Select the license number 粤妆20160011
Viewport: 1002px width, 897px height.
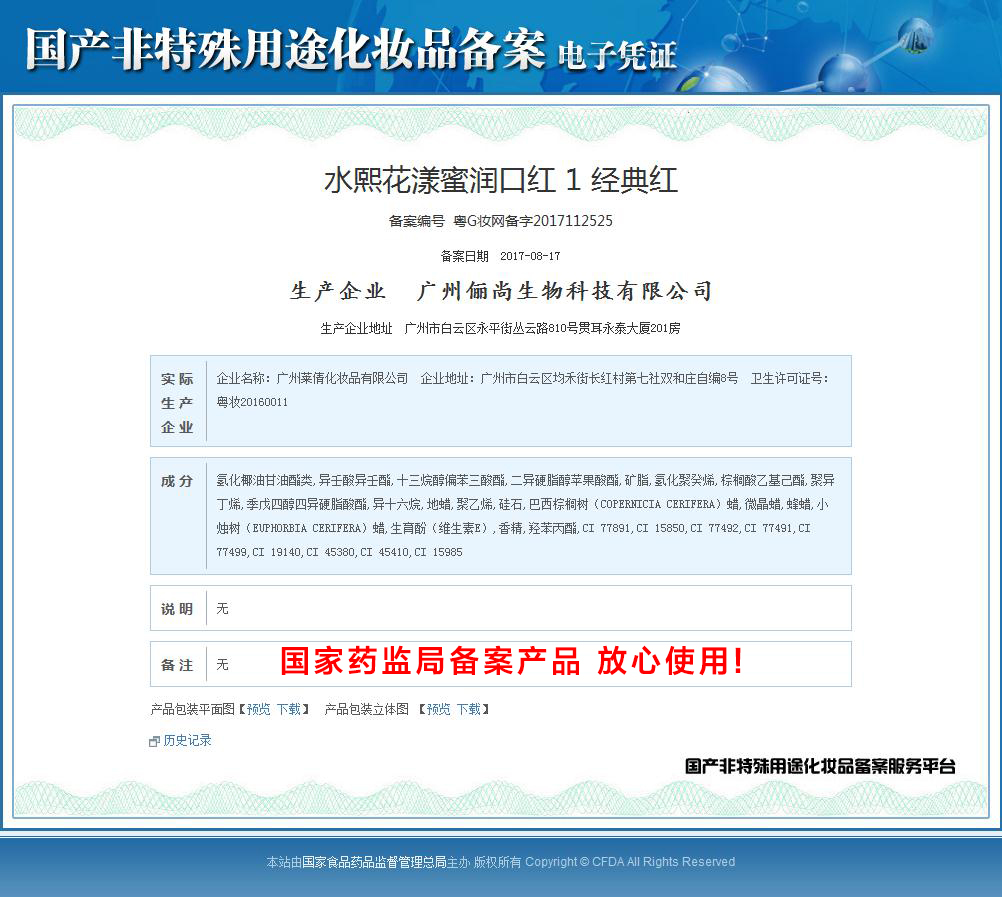click(x=252, y=402)
